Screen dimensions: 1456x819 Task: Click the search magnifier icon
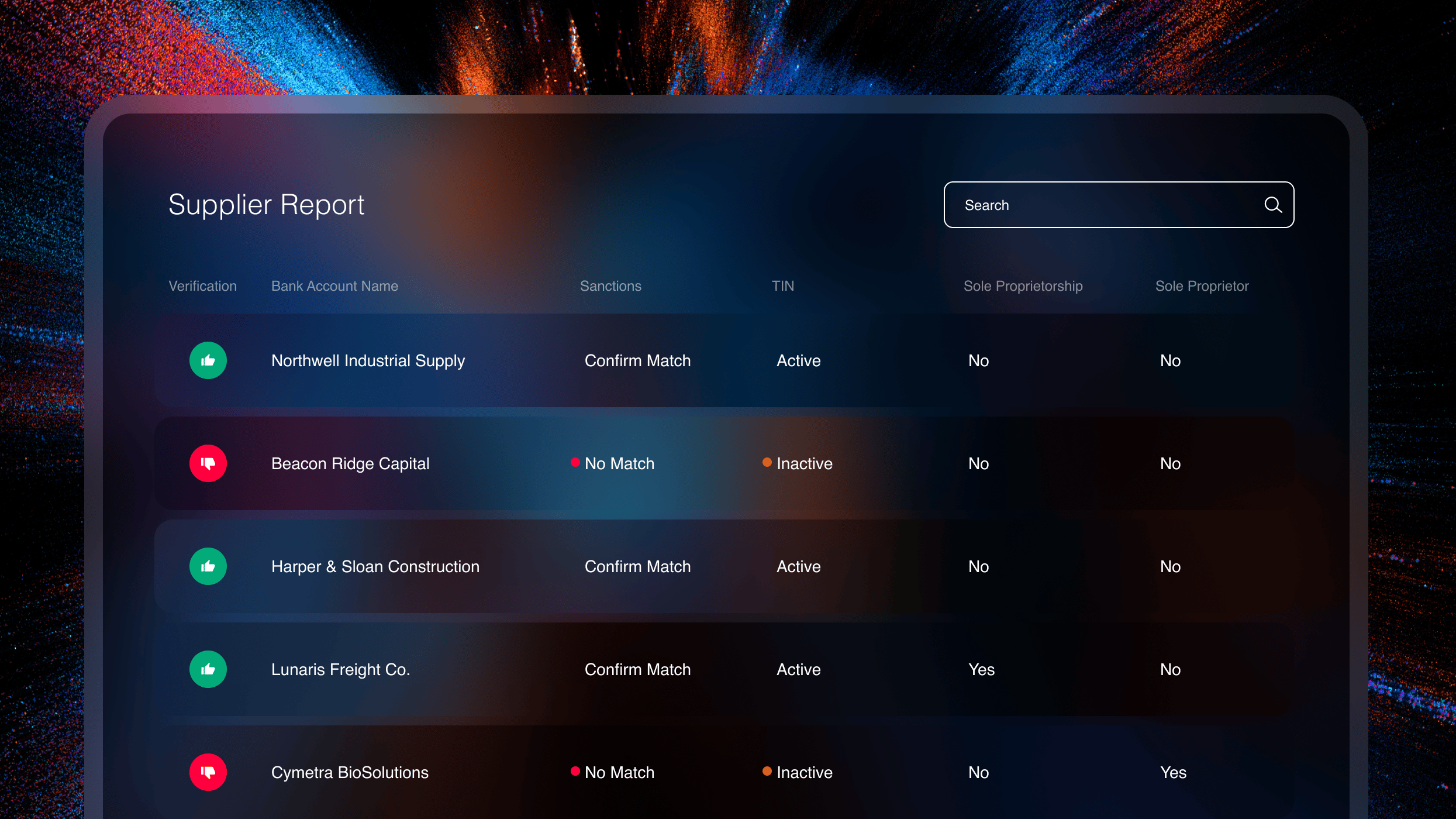click(x=1273, y=205)
